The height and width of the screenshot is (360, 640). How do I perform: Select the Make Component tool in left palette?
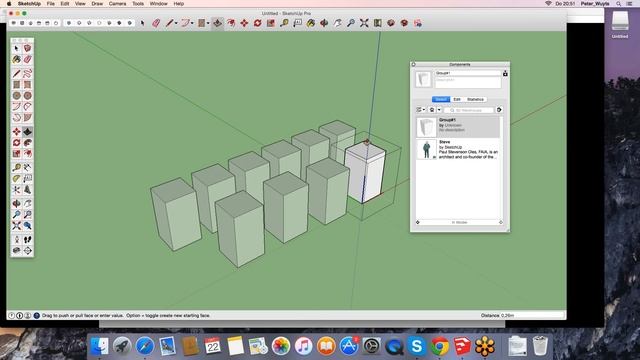point(27,48)
